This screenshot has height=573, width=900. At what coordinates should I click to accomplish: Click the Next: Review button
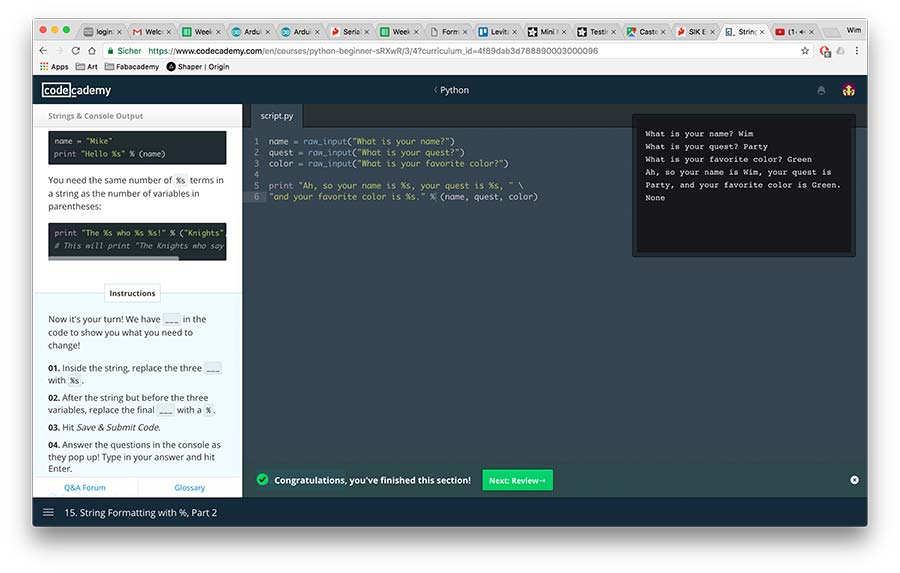pos(517,480)
